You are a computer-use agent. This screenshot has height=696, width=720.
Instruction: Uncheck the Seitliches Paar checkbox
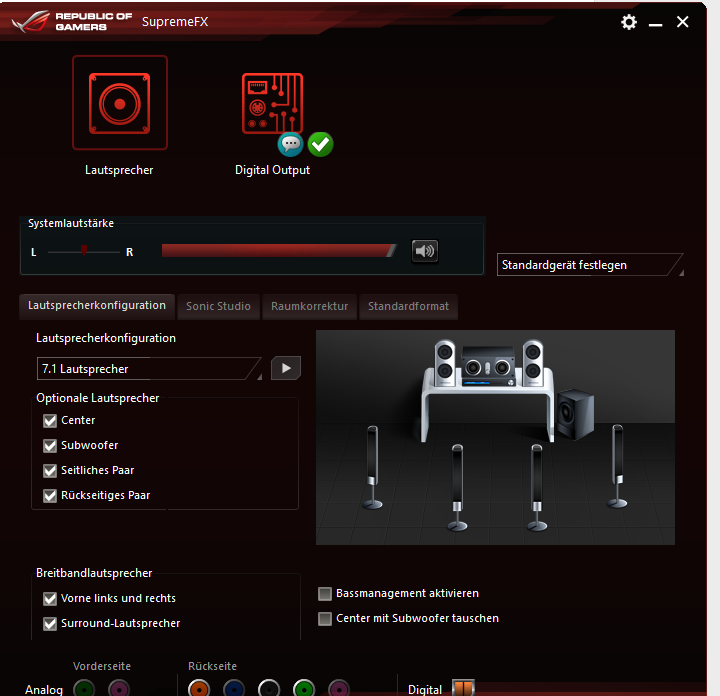50,471
